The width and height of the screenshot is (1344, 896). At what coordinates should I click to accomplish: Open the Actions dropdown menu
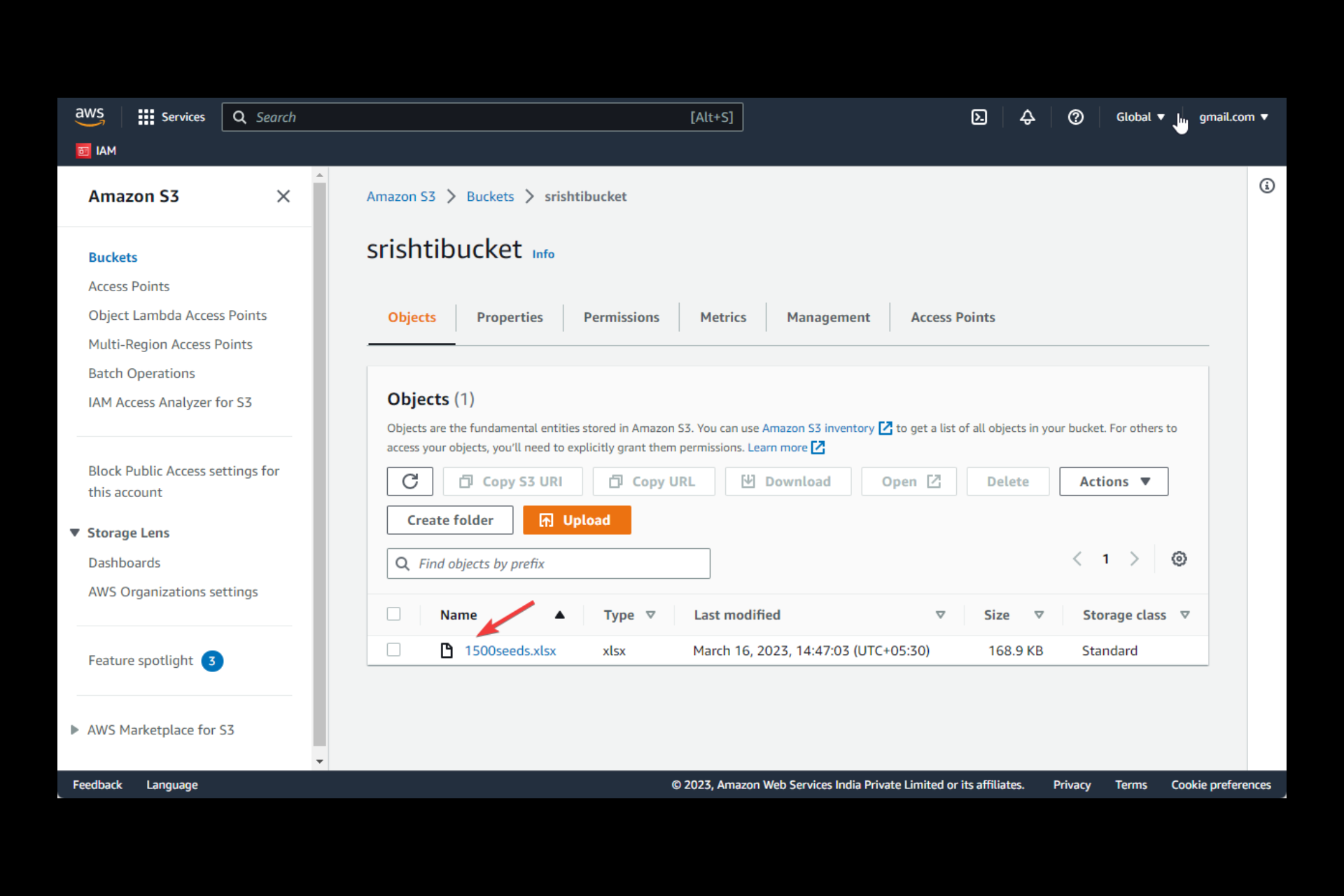tap(1114, 482)
